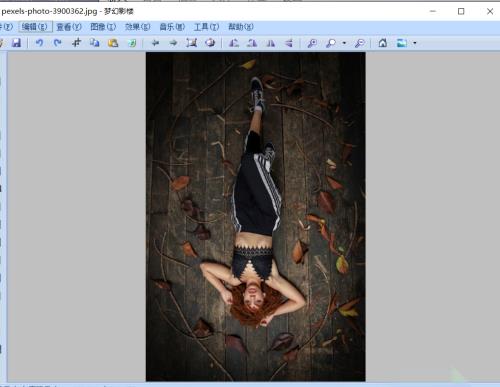
Task: Click the green page icon after Paste
Action: (132, 43)
